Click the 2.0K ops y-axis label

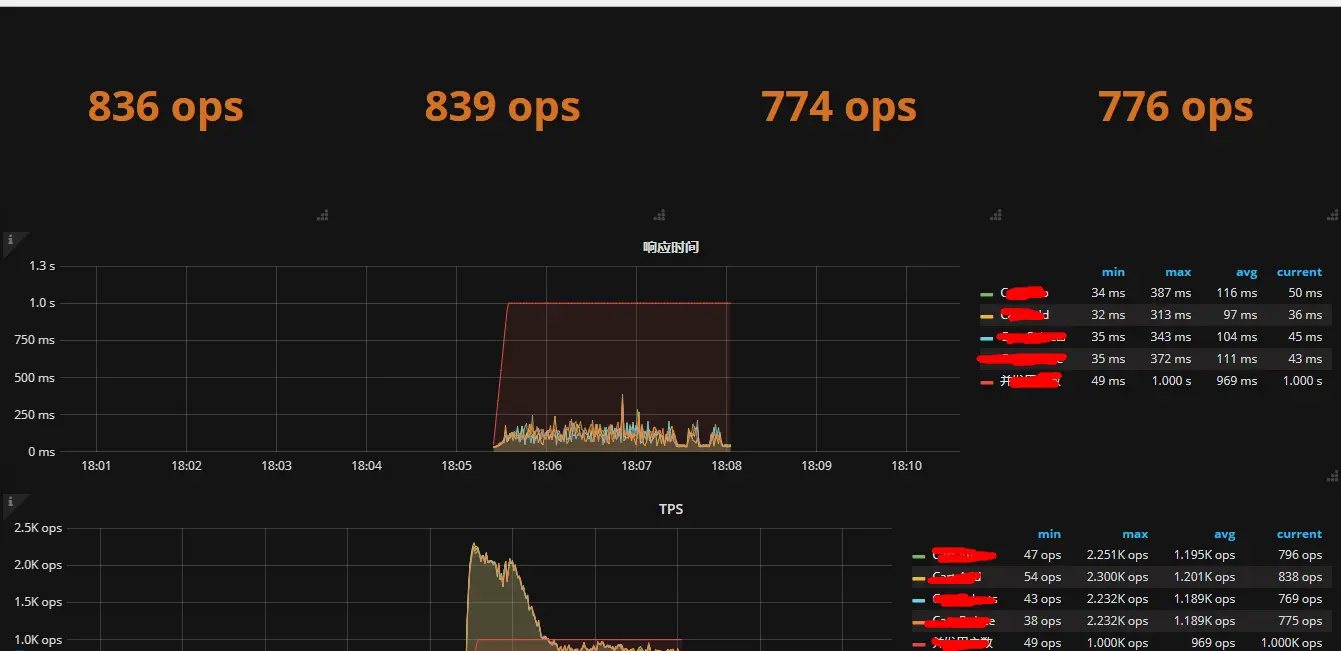pos(38,565)
